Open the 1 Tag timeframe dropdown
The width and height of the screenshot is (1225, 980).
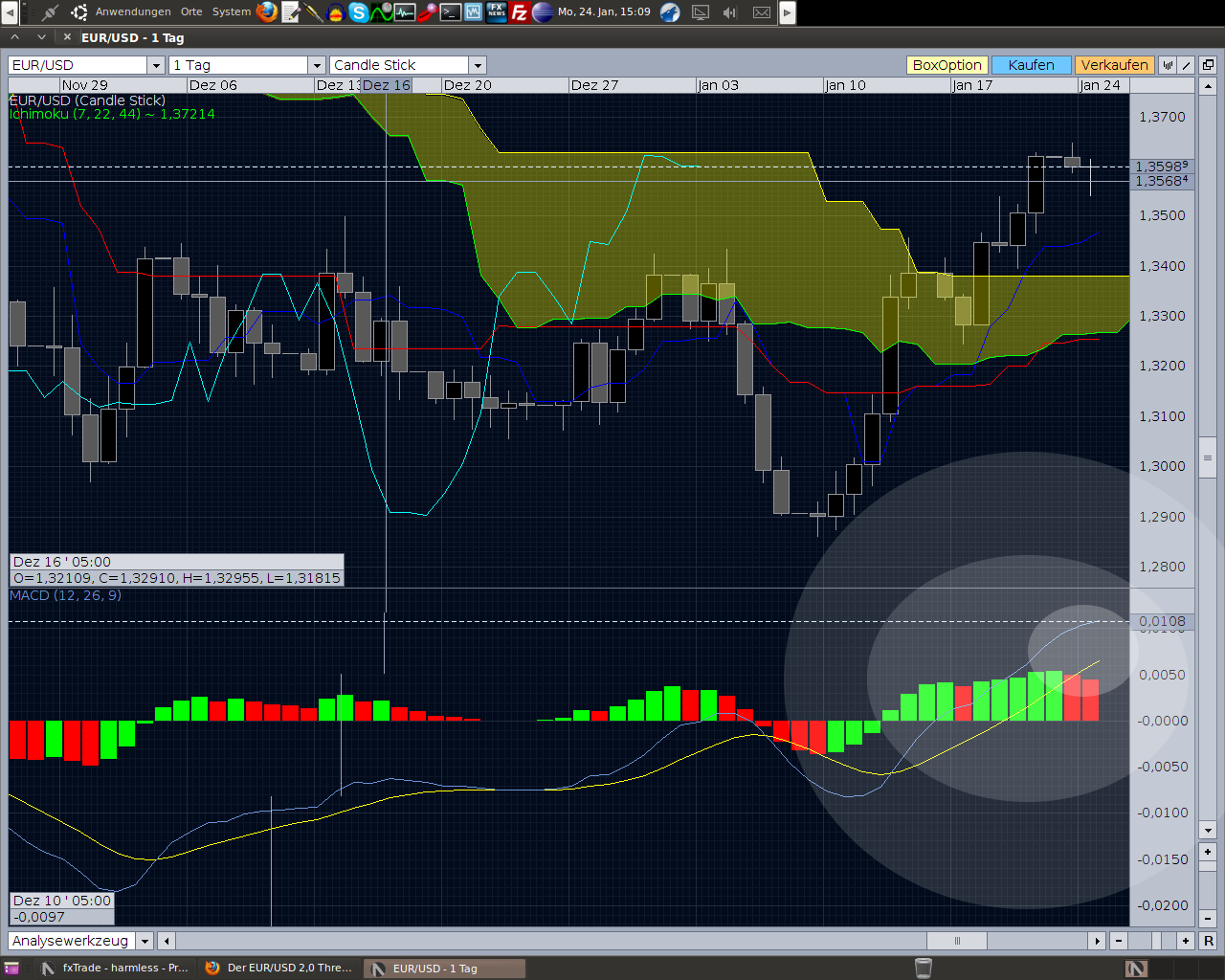pos(316,65)
